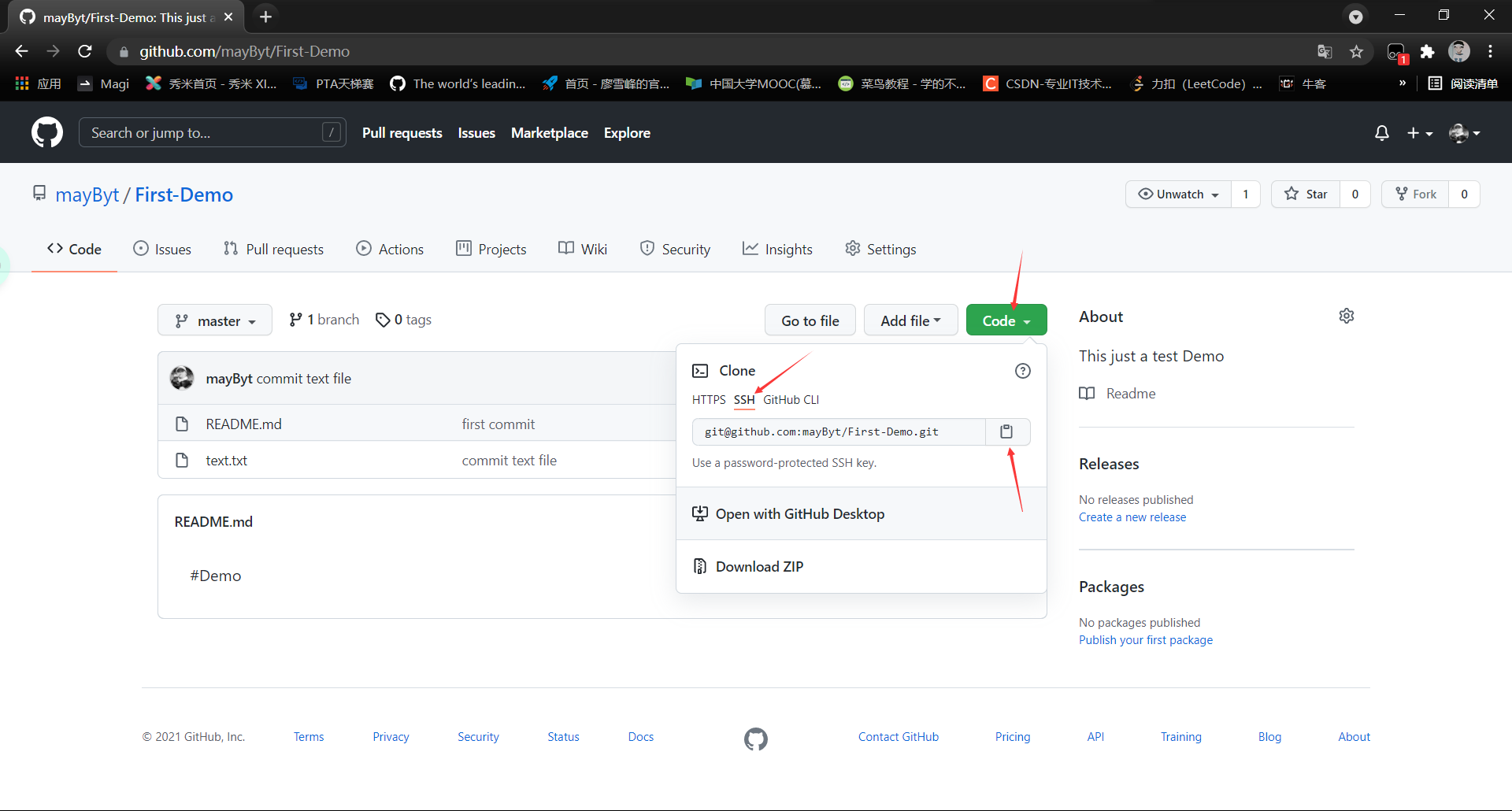Edit About details via gear icon

[1347, 316]
